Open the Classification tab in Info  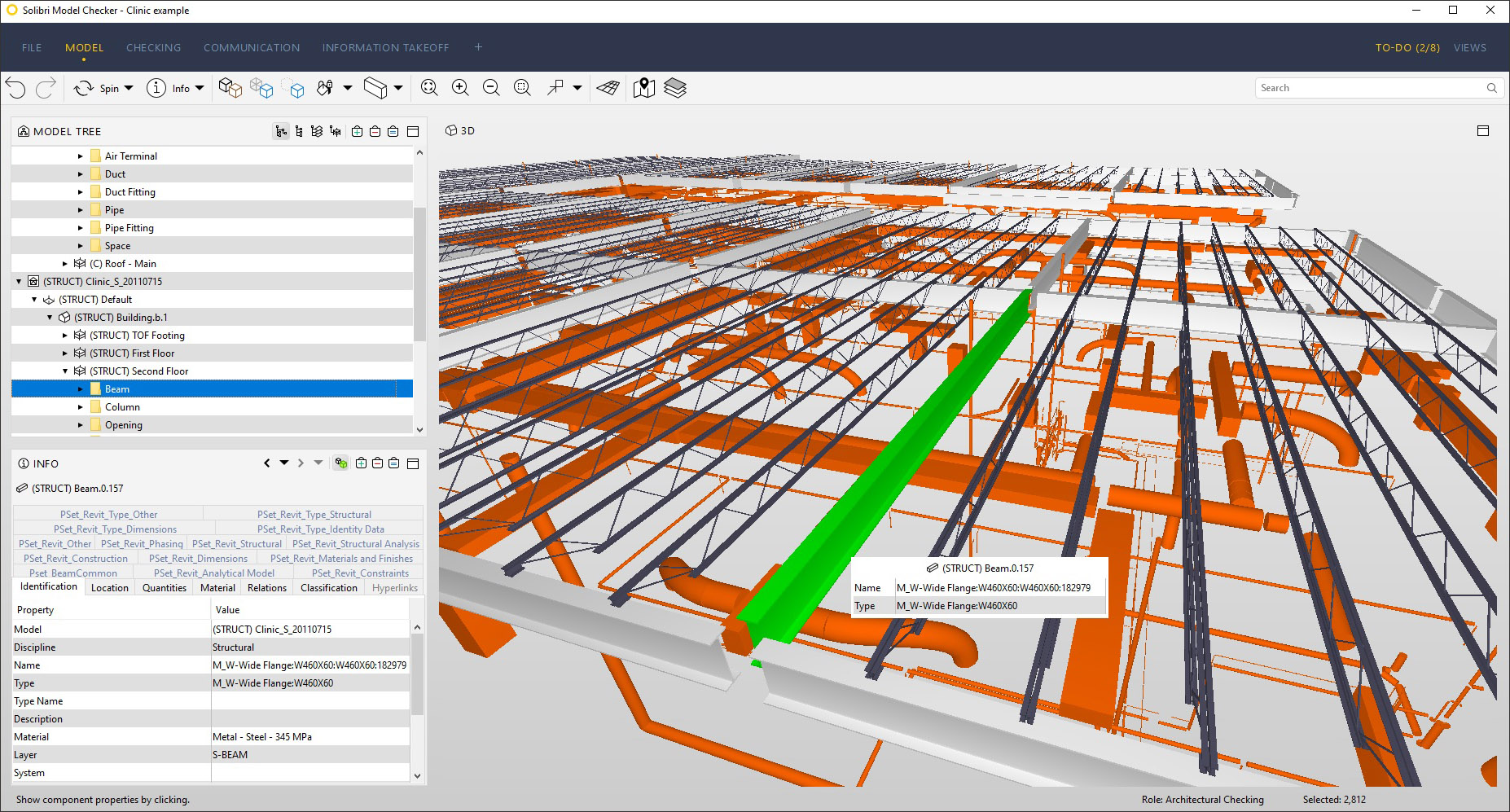[x=329, y=588]
